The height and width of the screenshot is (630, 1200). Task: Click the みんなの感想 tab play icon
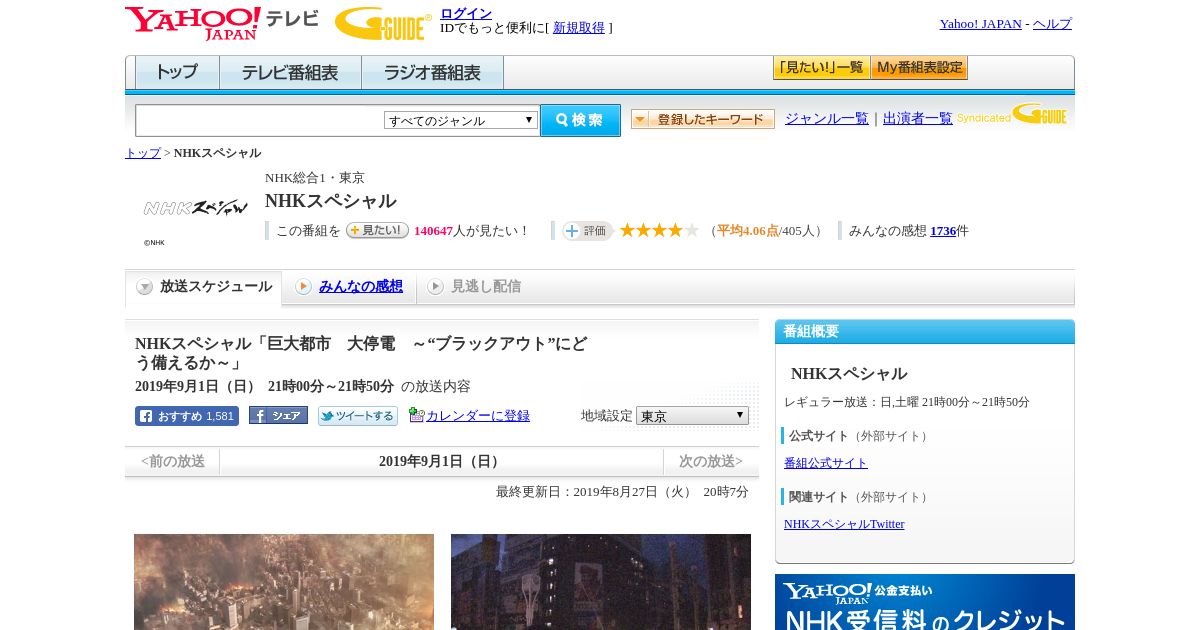point(303,287)
